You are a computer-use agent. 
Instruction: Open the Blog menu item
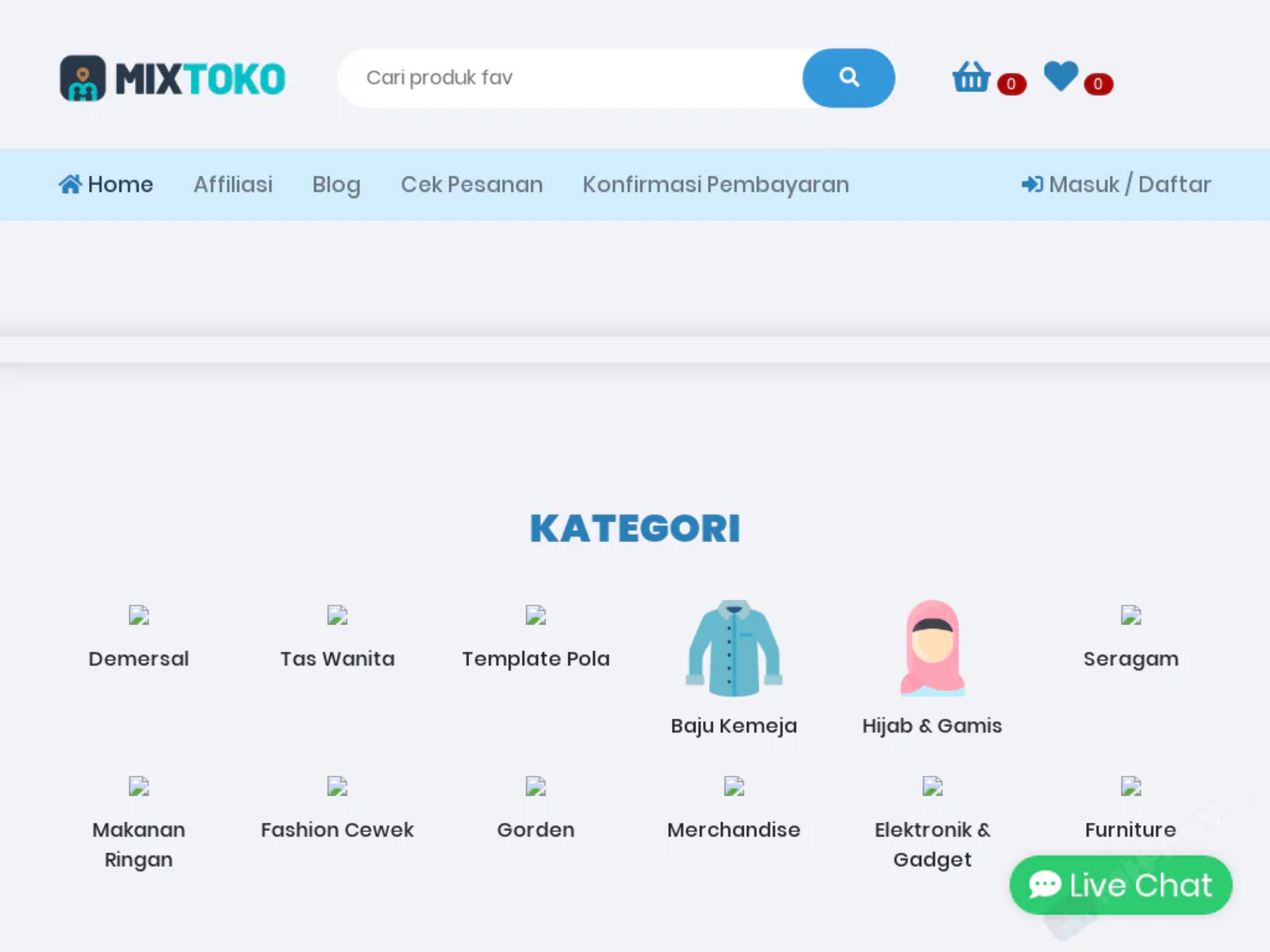(x=337, y=184)
